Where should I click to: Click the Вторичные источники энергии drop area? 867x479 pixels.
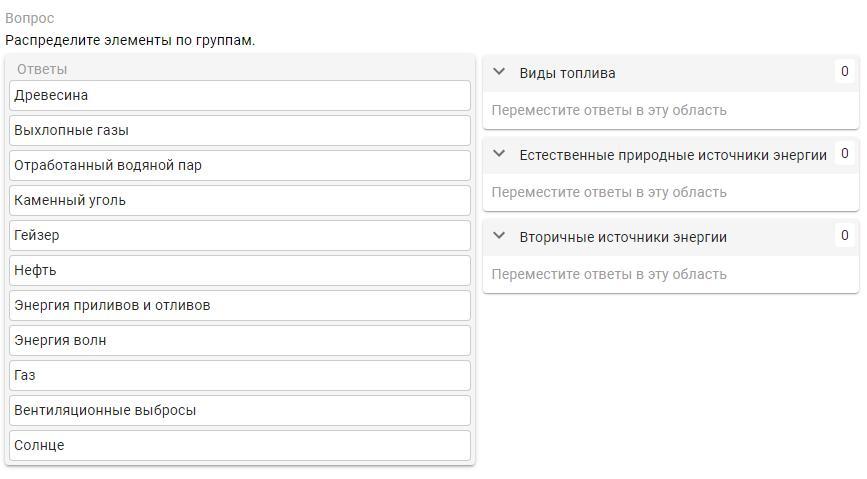(x=670, y=274)
